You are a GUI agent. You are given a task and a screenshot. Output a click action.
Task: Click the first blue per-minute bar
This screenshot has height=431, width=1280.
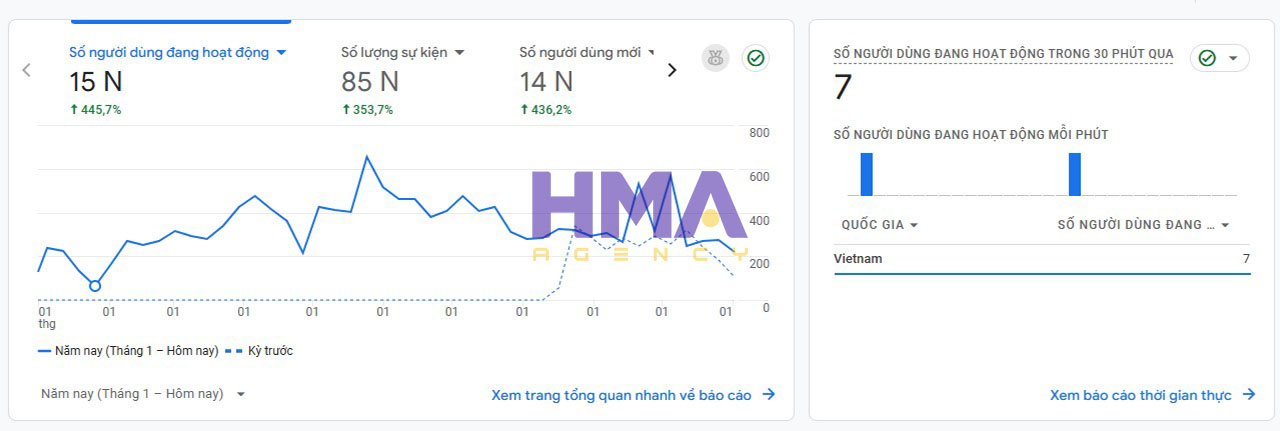[867, 174]
